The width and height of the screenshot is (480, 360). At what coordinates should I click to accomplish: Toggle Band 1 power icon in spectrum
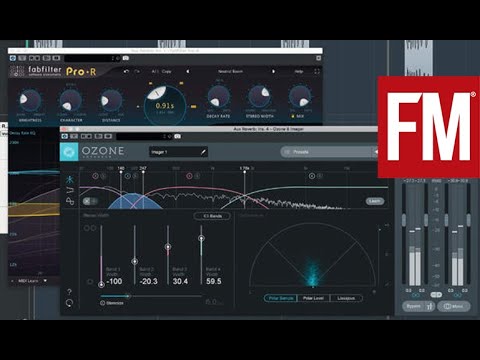(95, 176)
